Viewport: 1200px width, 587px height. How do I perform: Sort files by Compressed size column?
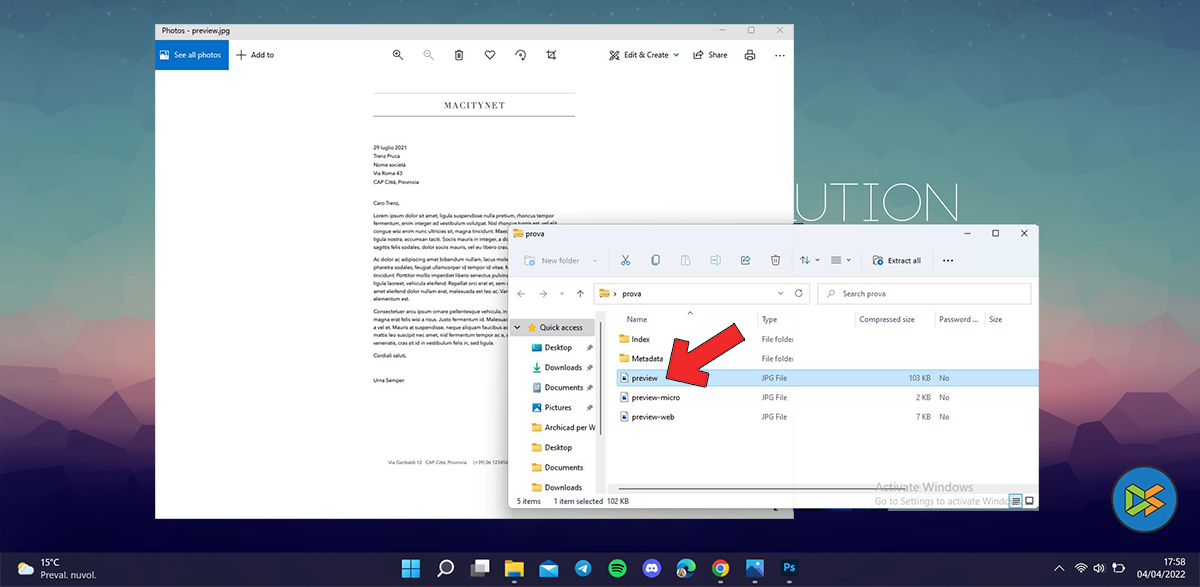886,319
